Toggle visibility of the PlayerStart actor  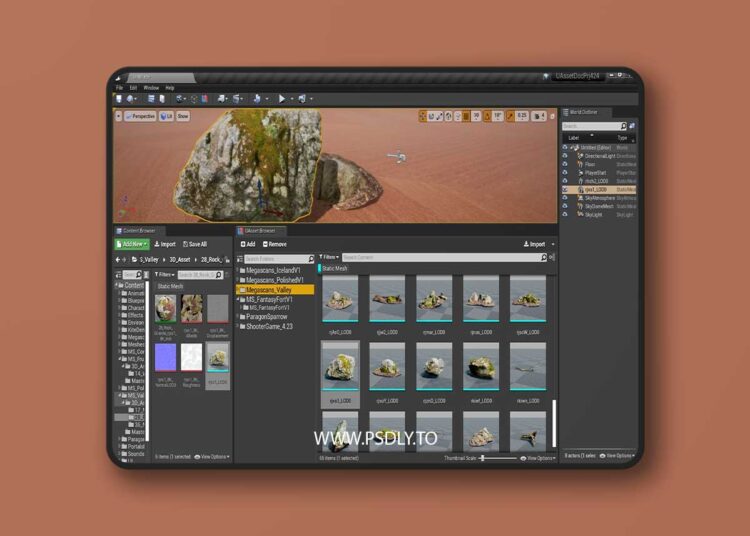coord(565,172)
